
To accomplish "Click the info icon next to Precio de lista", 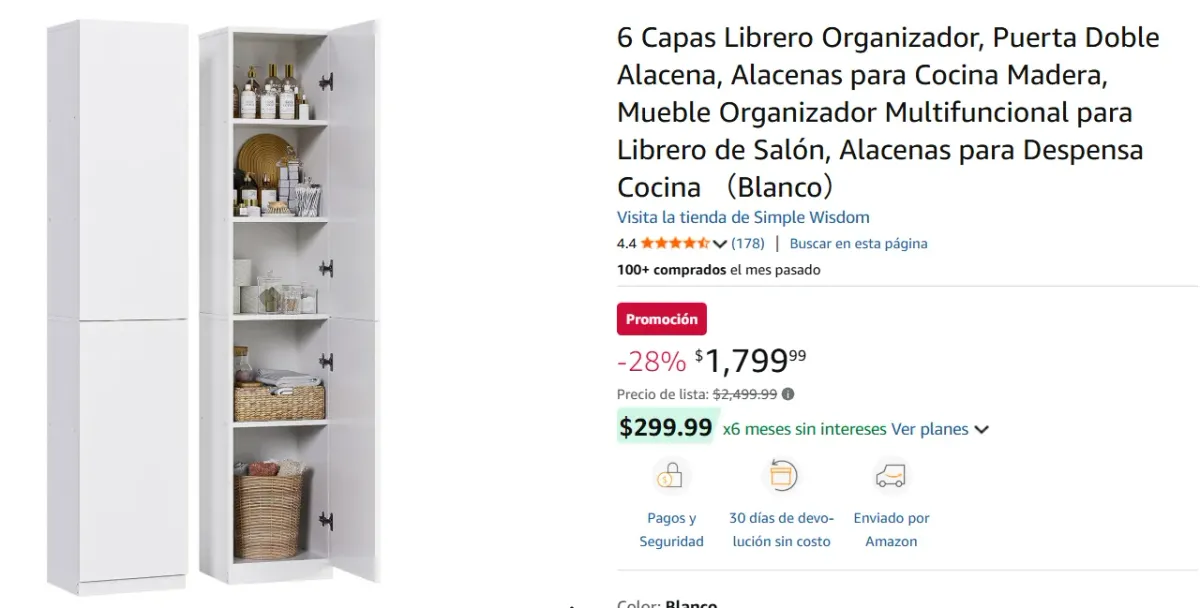I will 788,394.
